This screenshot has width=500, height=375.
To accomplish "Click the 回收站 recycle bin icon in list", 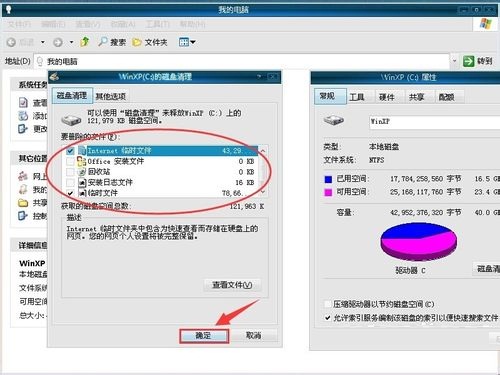I will point(82,172).
